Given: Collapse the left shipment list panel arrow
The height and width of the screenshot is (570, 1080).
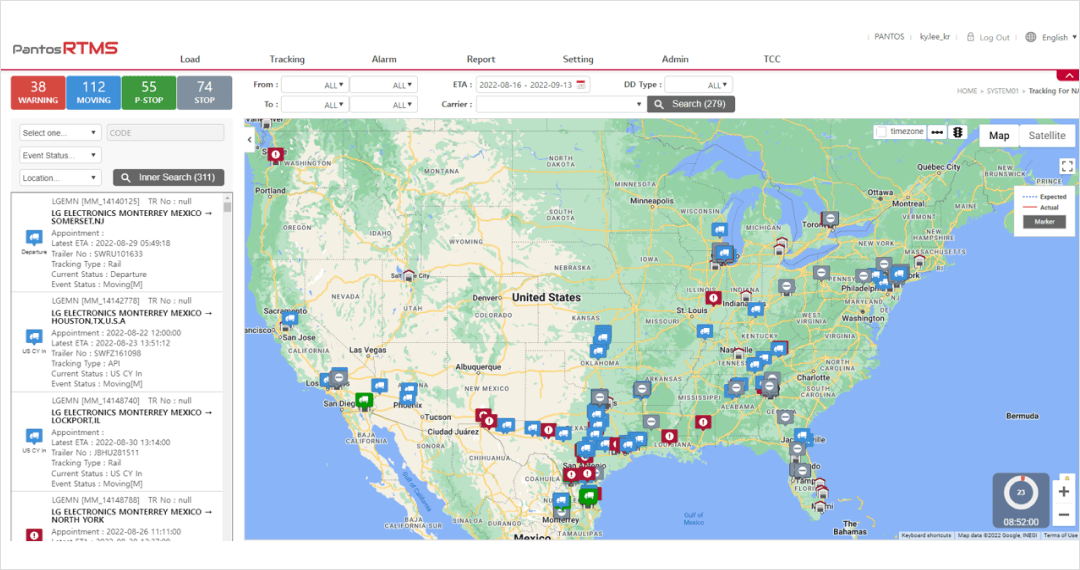Looking at the screenshot, I should point(249,139).
